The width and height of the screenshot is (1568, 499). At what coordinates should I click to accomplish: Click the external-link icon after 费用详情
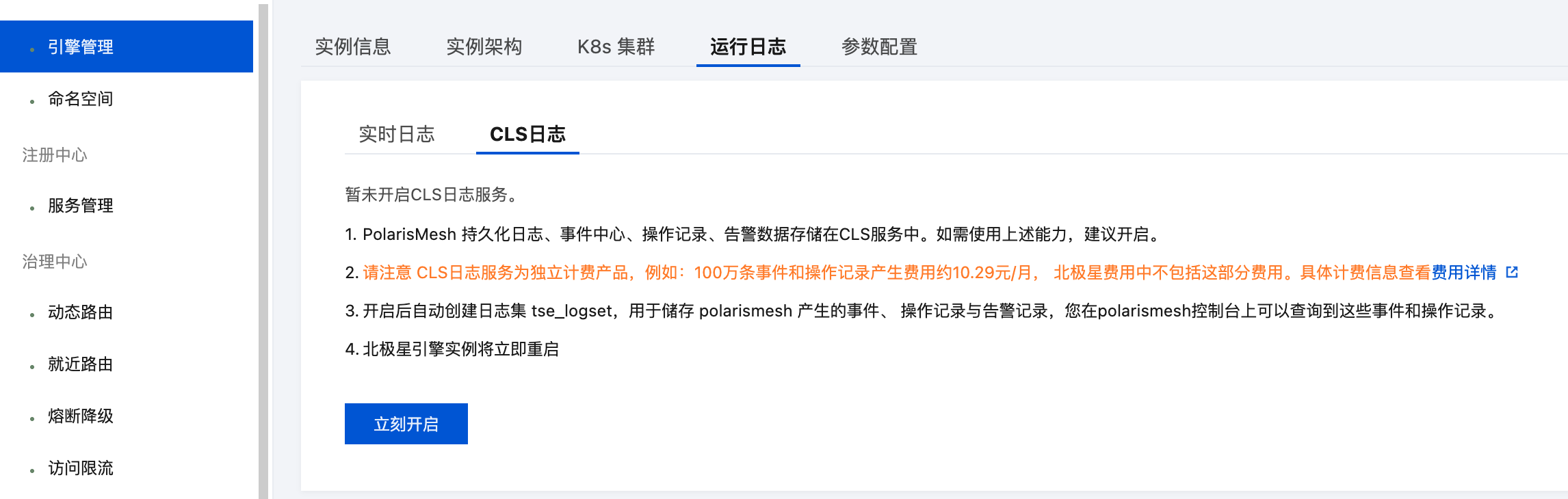pos(1512,272)
